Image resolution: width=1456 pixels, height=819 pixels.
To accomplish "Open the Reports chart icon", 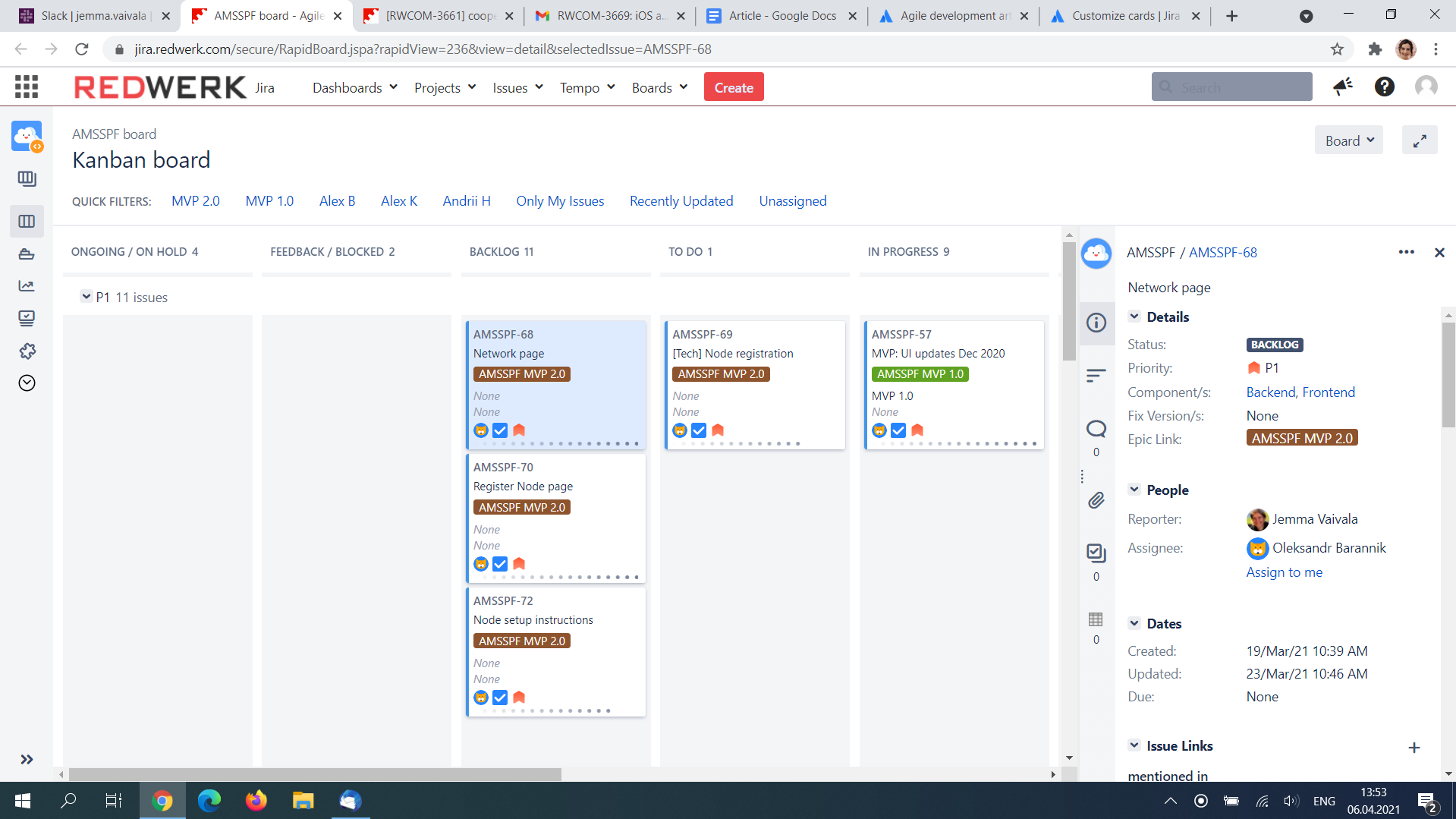I will pos(27,286).
